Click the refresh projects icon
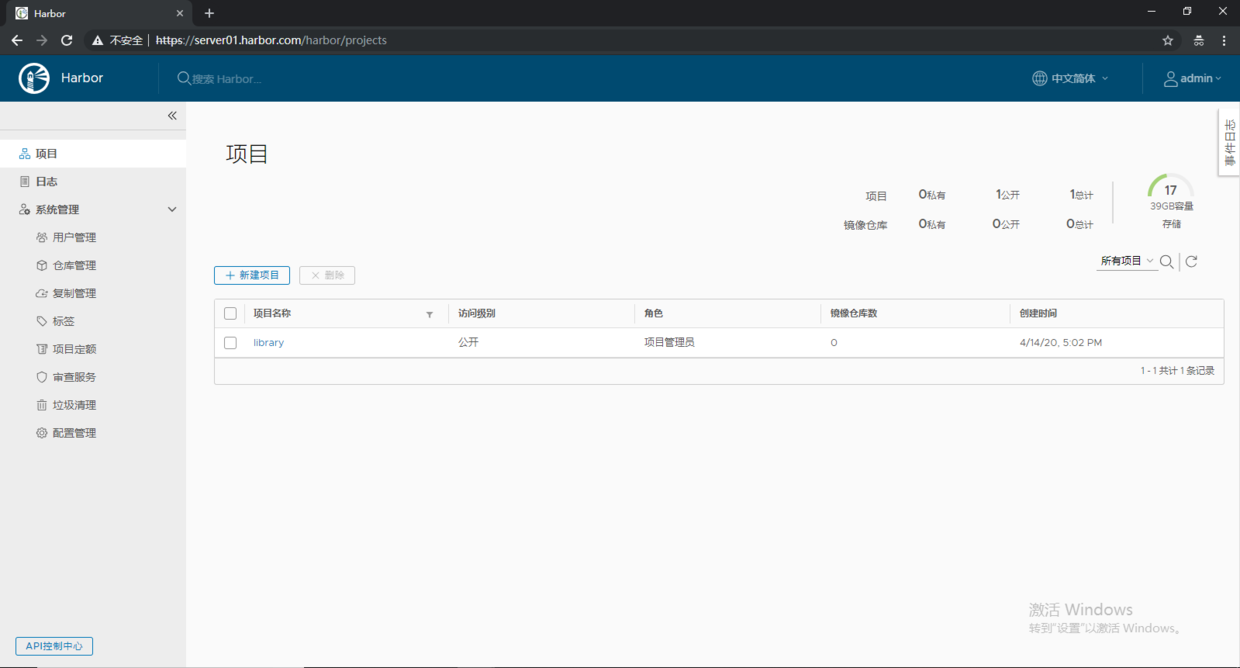The image size is (1240, 668). pyautogui.click(x=1191, y=262)
